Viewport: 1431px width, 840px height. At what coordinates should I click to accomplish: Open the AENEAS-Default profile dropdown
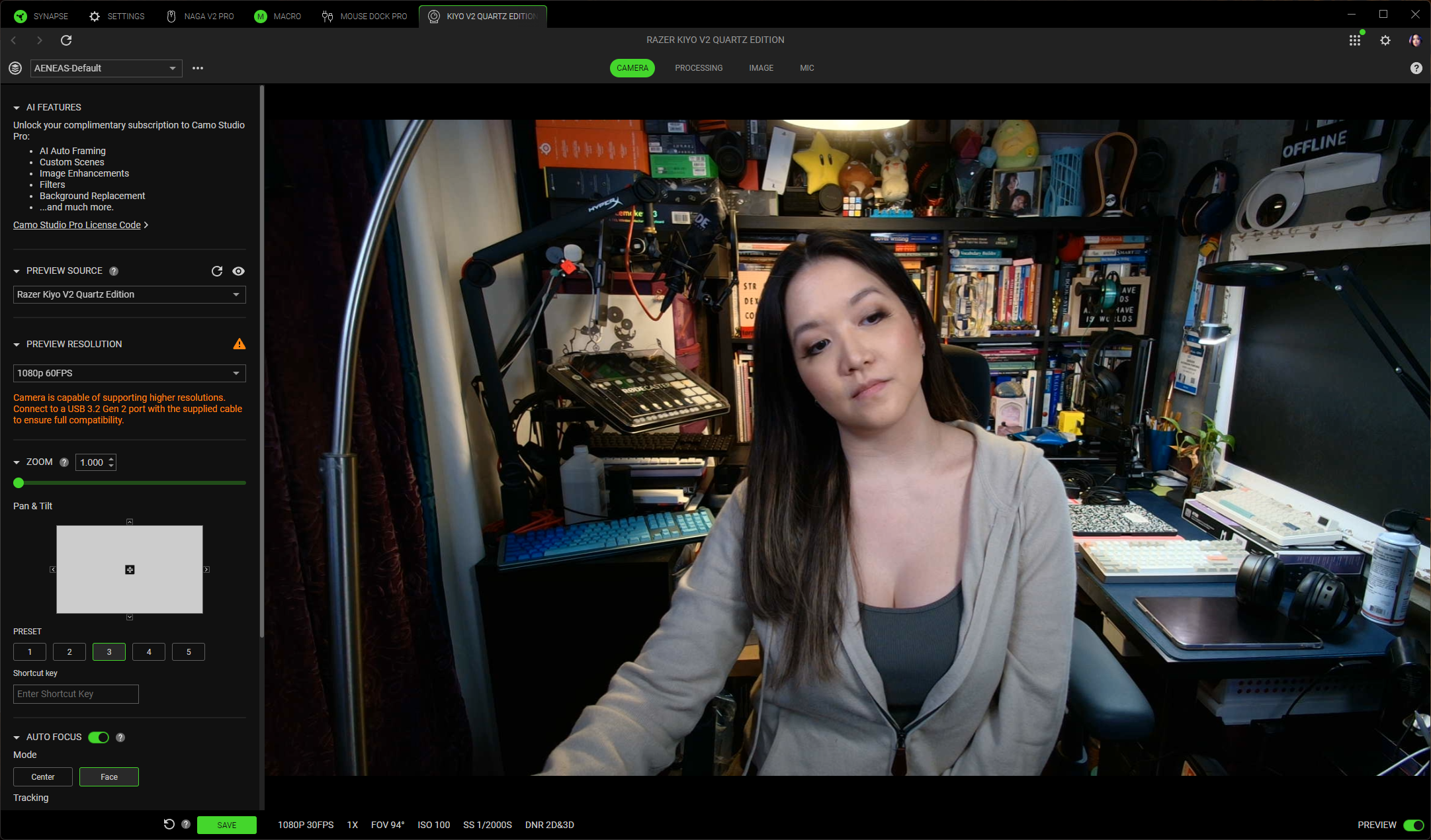106,68
